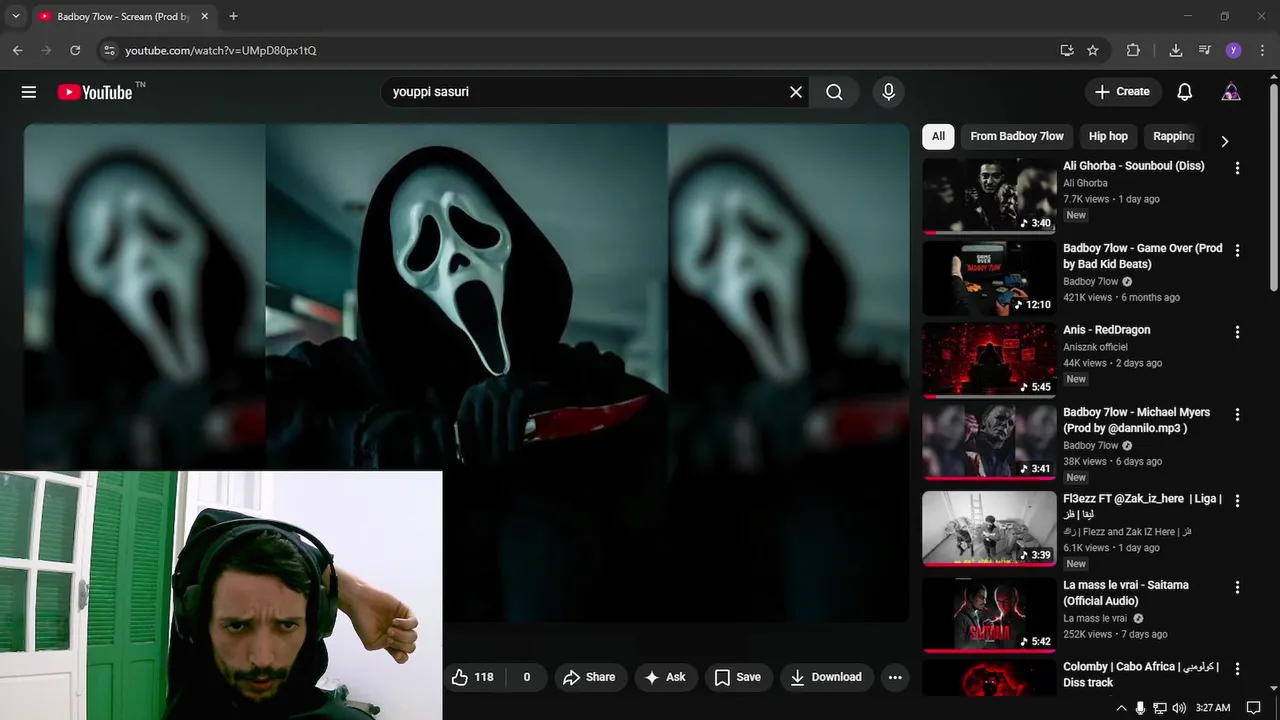This screenshot has width=1280, height=720.
Task: Bookmark this tab with the star
Action: click(1093, 50)
